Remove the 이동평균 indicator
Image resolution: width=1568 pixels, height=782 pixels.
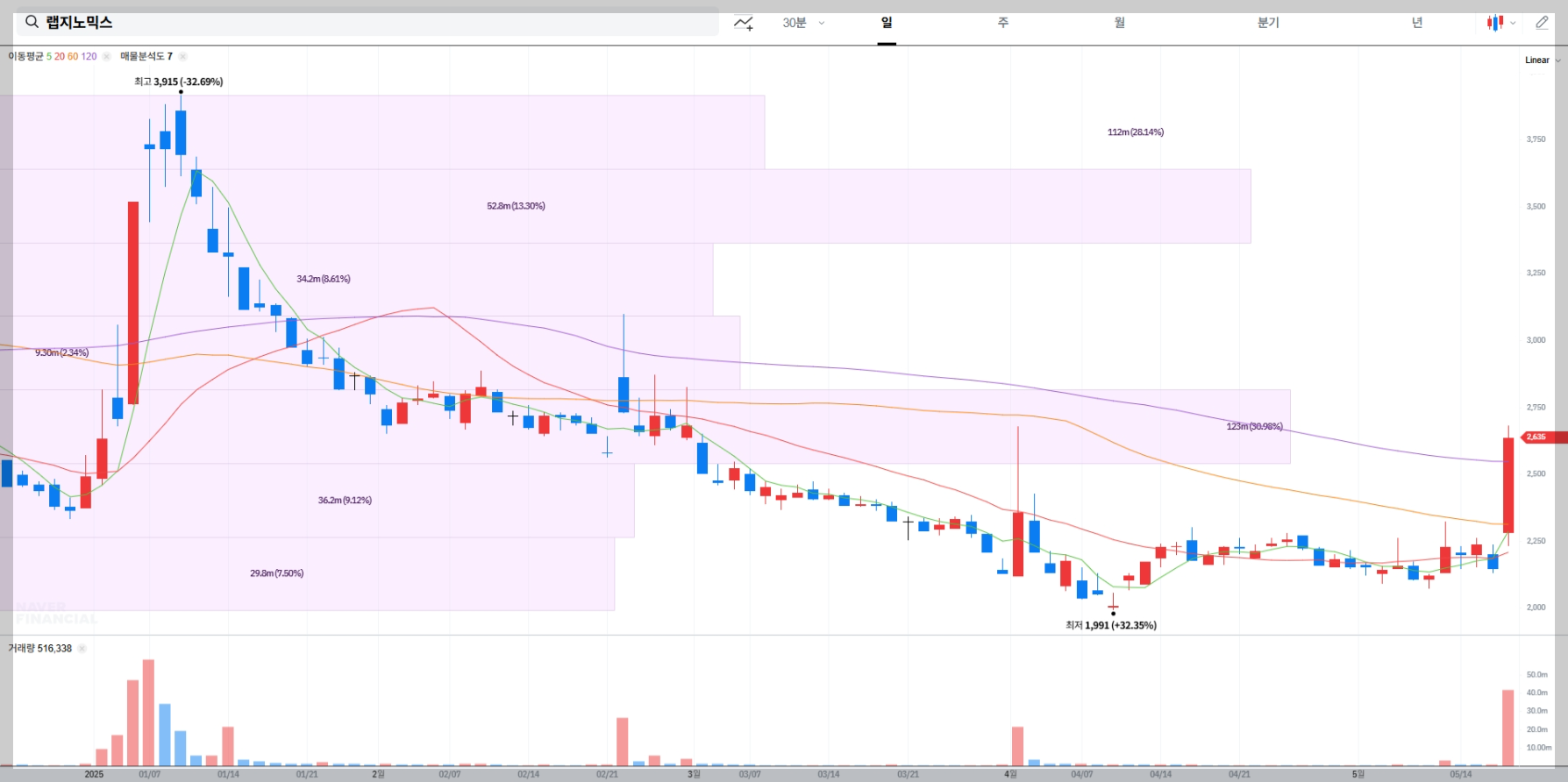click(106, 56)
